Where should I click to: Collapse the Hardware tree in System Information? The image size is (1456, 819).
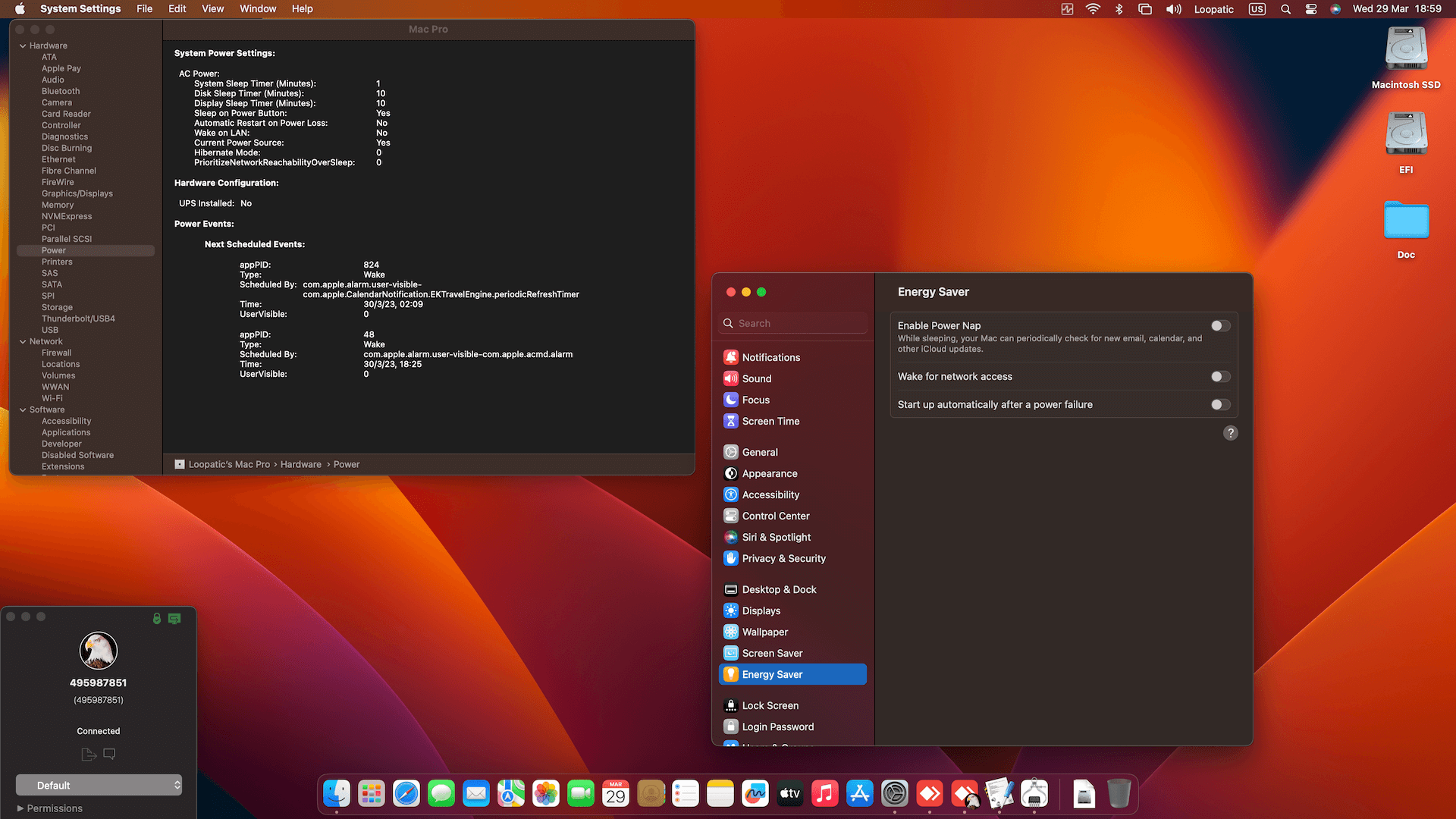[23, 45]
